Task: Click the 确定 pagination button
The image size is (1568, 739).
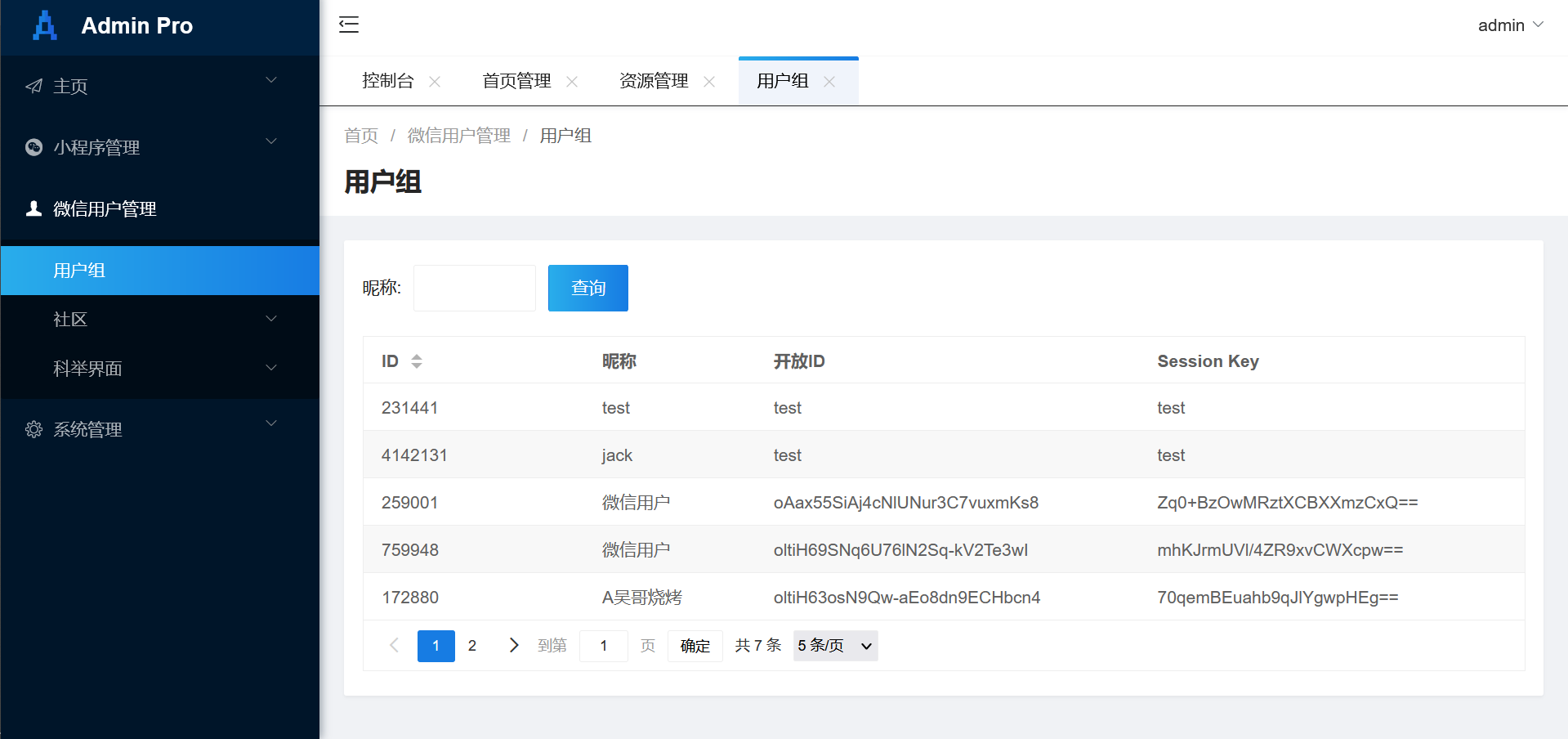Action: 695,646
